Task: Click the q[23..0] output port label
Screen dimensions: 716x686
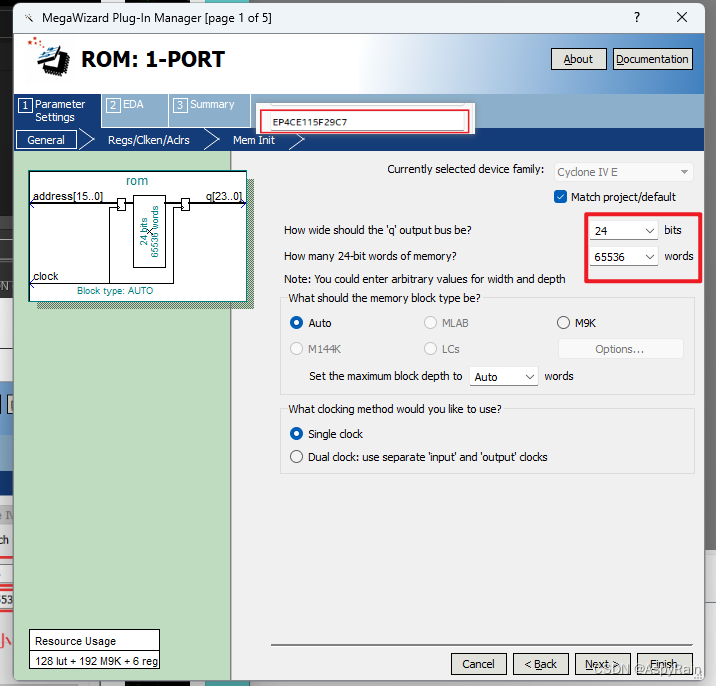Action: coord(224,196)
